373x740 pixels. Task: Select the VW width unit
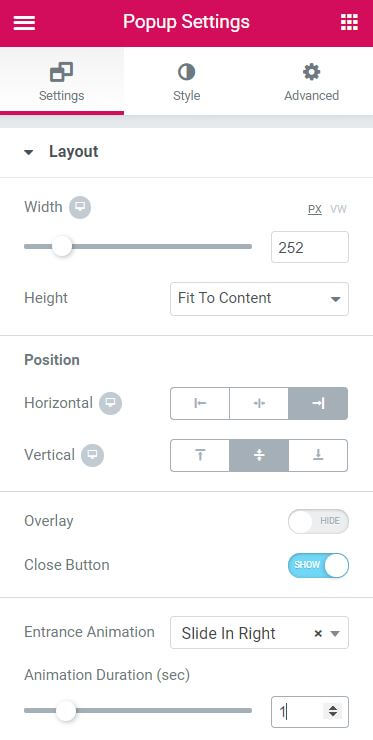[x=339, y=209]
